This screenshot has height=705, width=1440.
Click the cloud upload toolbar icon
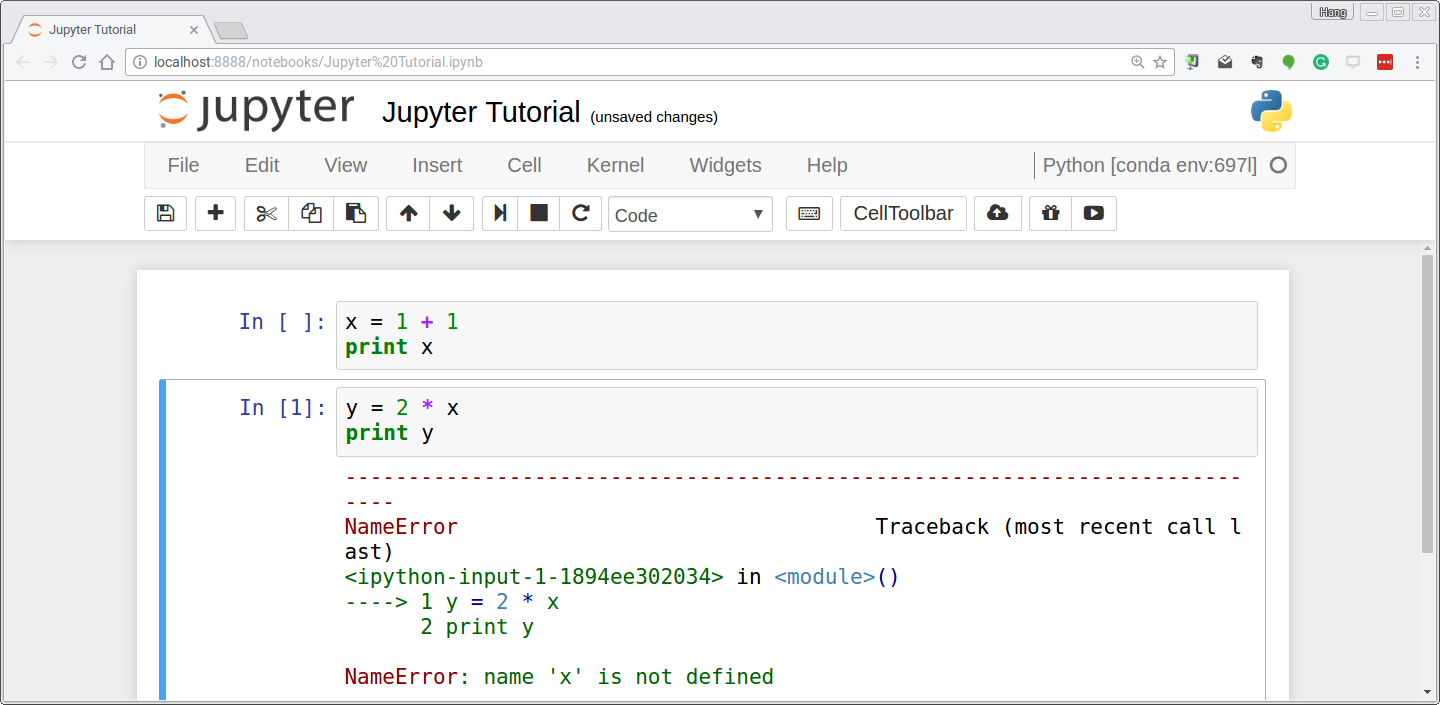997,213
